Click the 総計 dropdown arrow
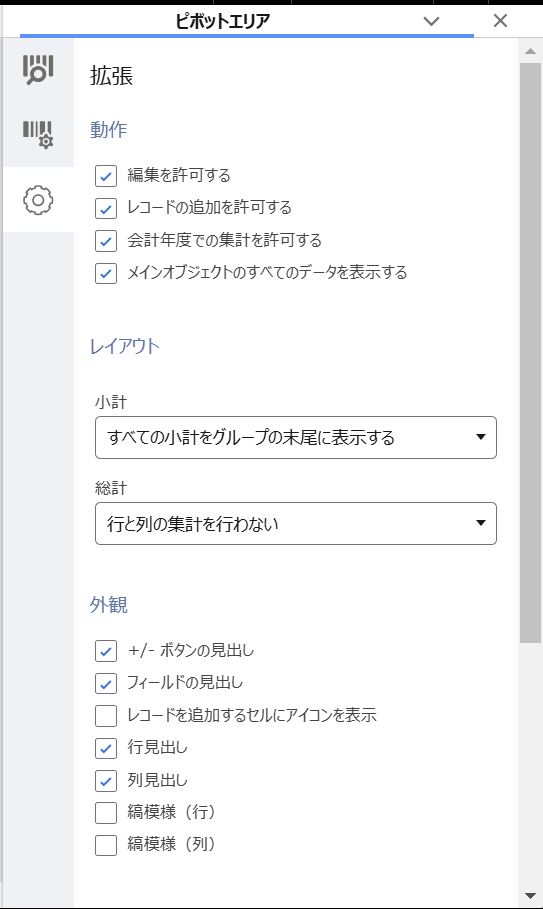The image size is (543, 909). [x=480, y=523]
